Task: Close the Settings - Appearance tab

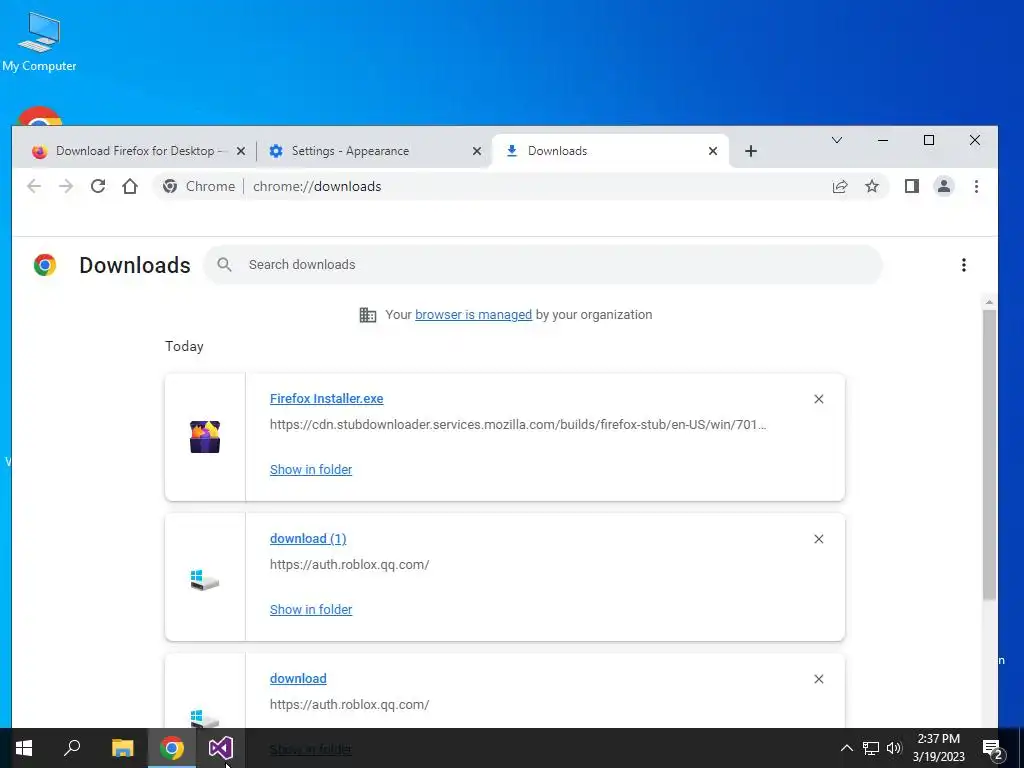Action: point(477,151)
